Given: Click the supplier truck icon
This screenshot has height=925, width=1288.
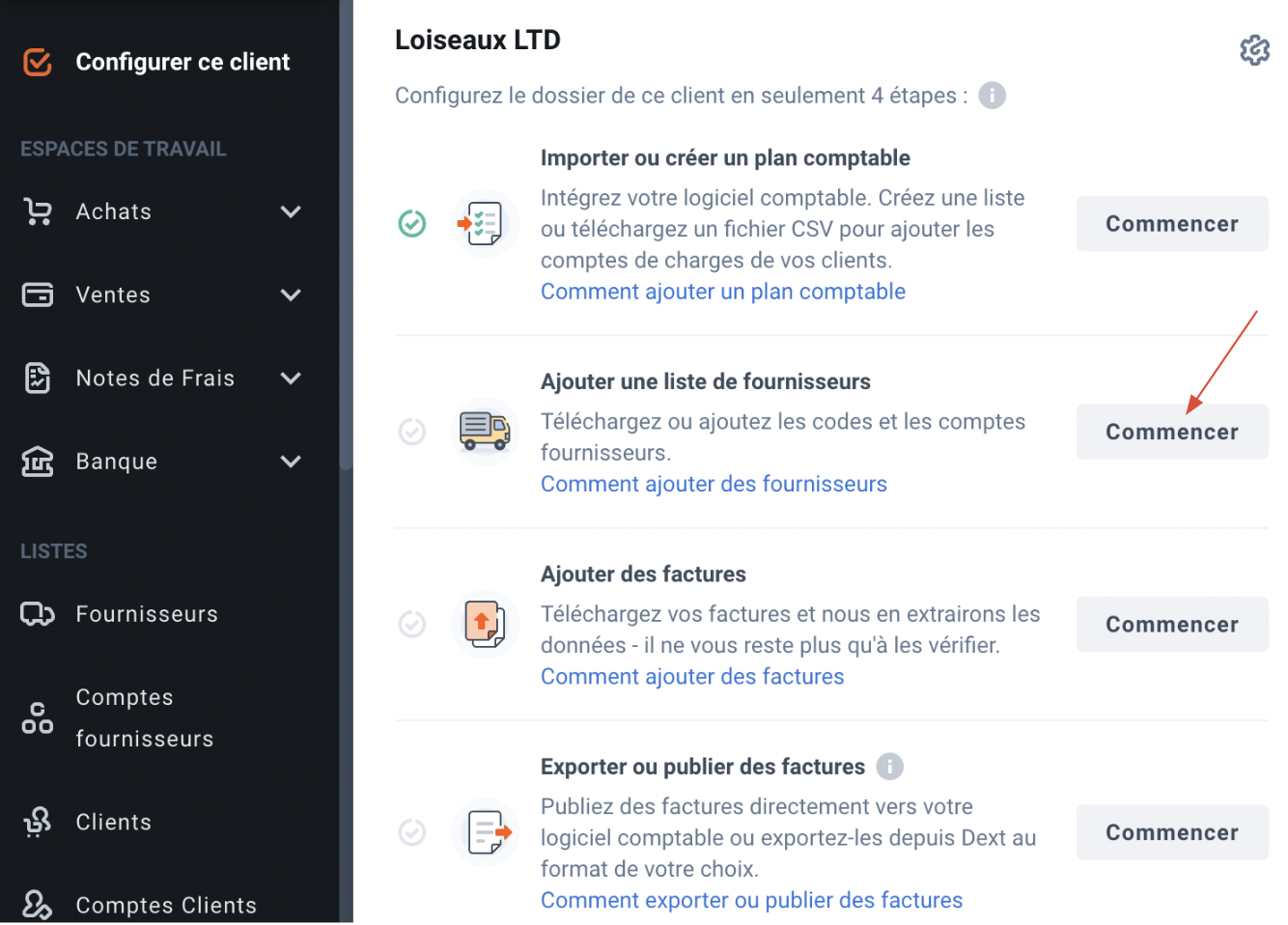Looking at the screenshot, I should click(485, 431).
